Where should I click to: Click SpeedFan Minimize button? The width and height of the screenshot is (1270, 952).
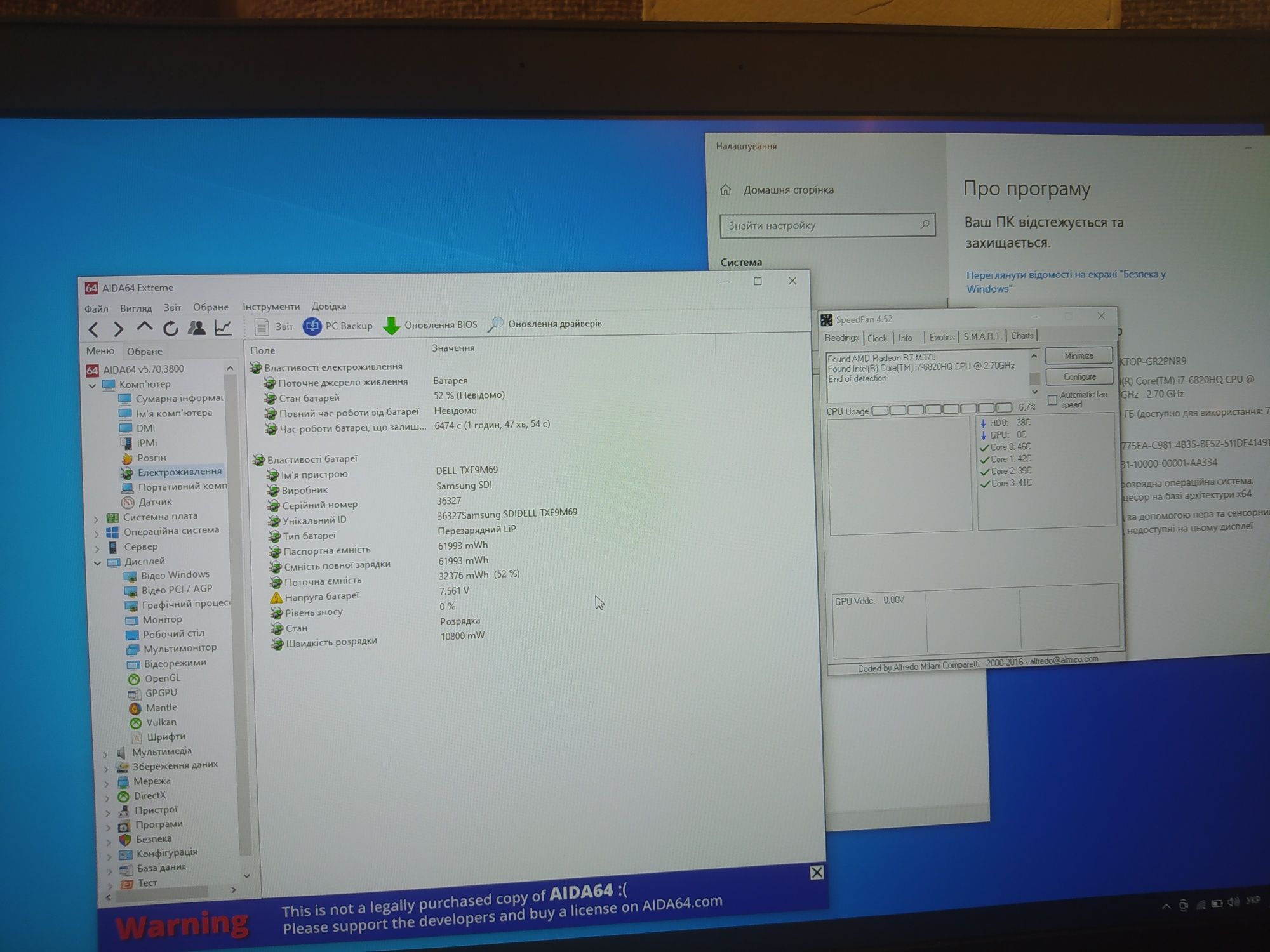1078,355
